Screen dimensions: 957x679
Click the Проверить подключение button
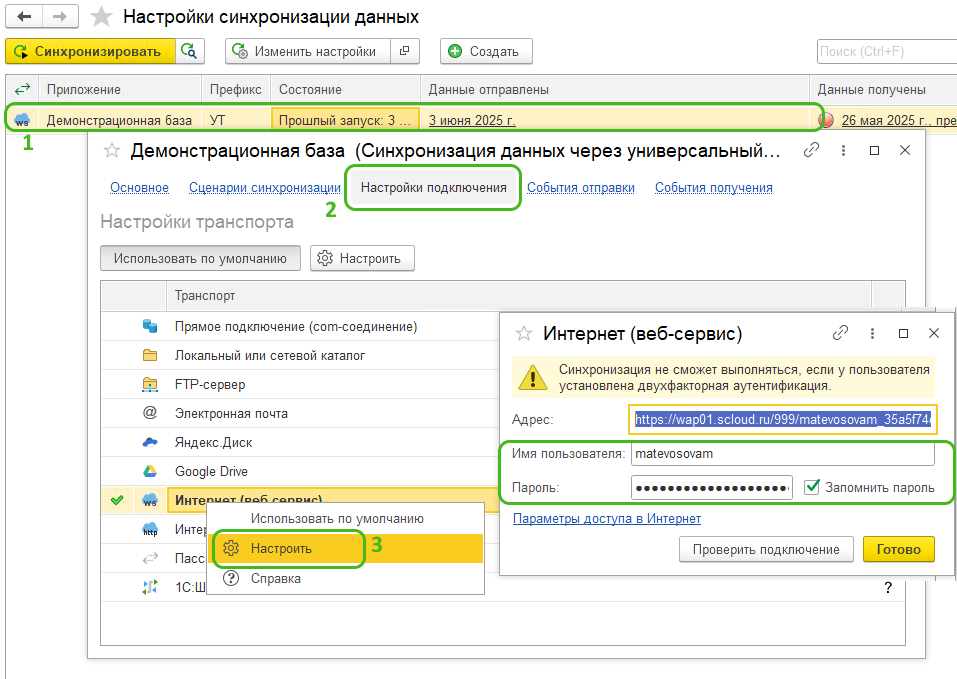(x=766, y=549)
